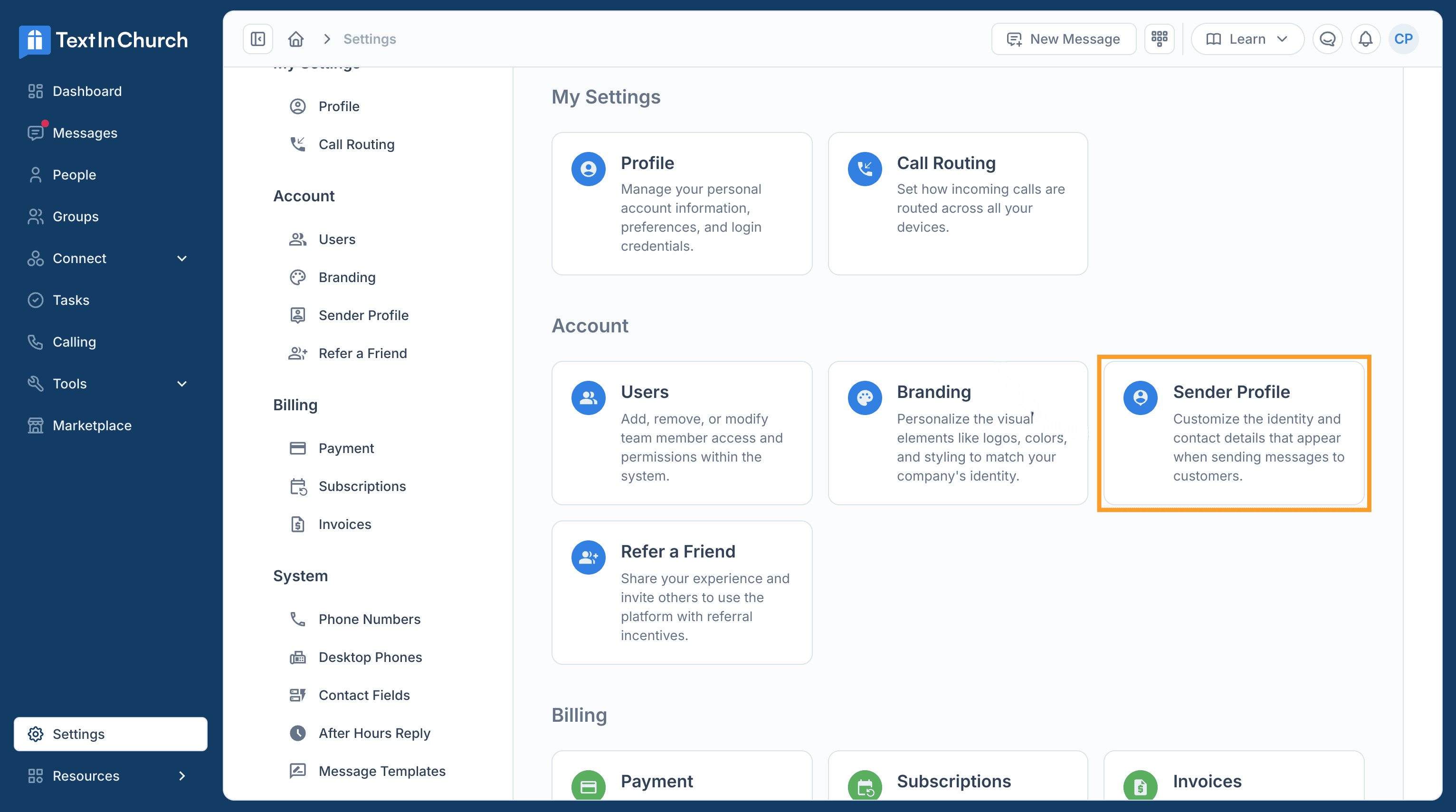The image size is (1456, 812).
Task: Open Calling in the sidebar
Action: coord(111,342)
